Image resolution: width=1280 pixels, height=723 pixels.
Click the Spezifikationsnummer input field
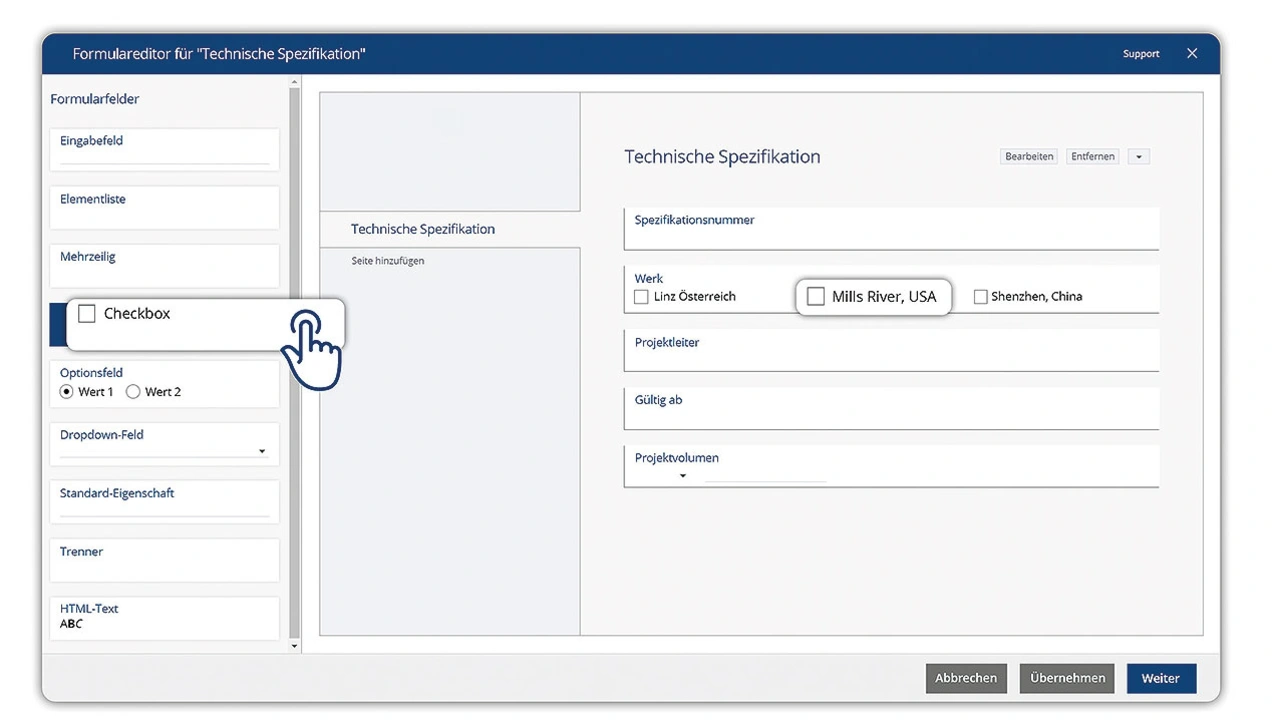click(890, 236)
